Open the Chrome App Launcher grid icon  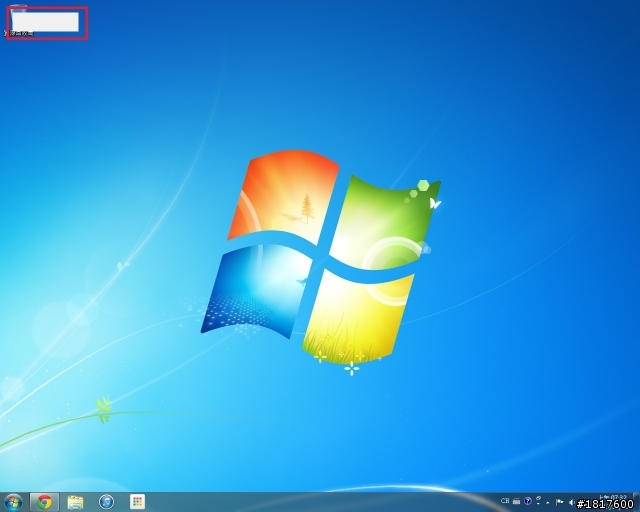tap(138, 502)
